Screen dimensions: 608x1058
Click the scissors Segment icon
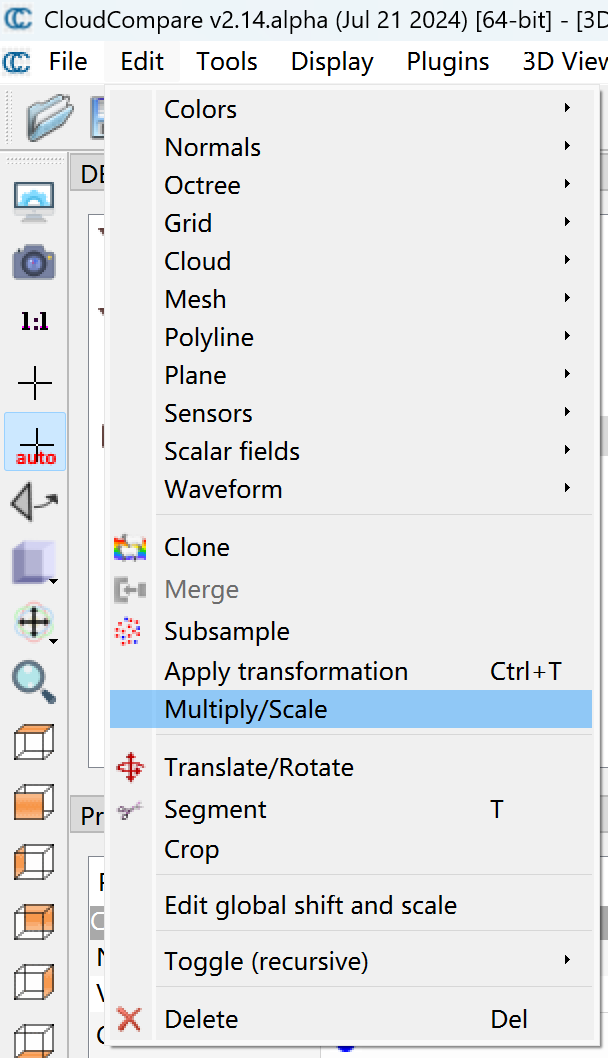click(130, 810)
